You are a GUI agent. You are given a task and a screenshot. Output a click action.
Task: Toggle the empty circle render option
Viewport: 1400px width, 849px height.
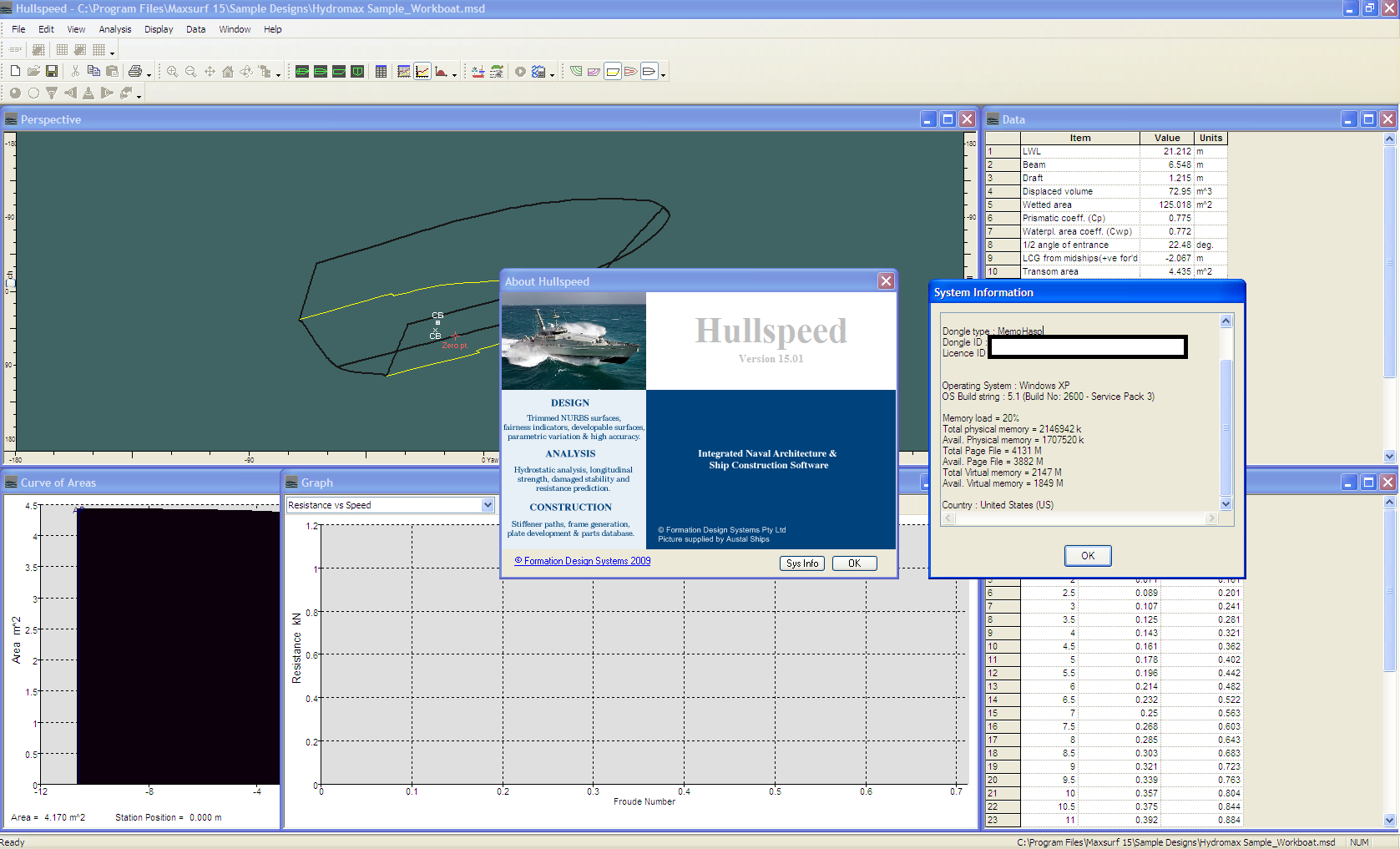[x=33, y=93]
